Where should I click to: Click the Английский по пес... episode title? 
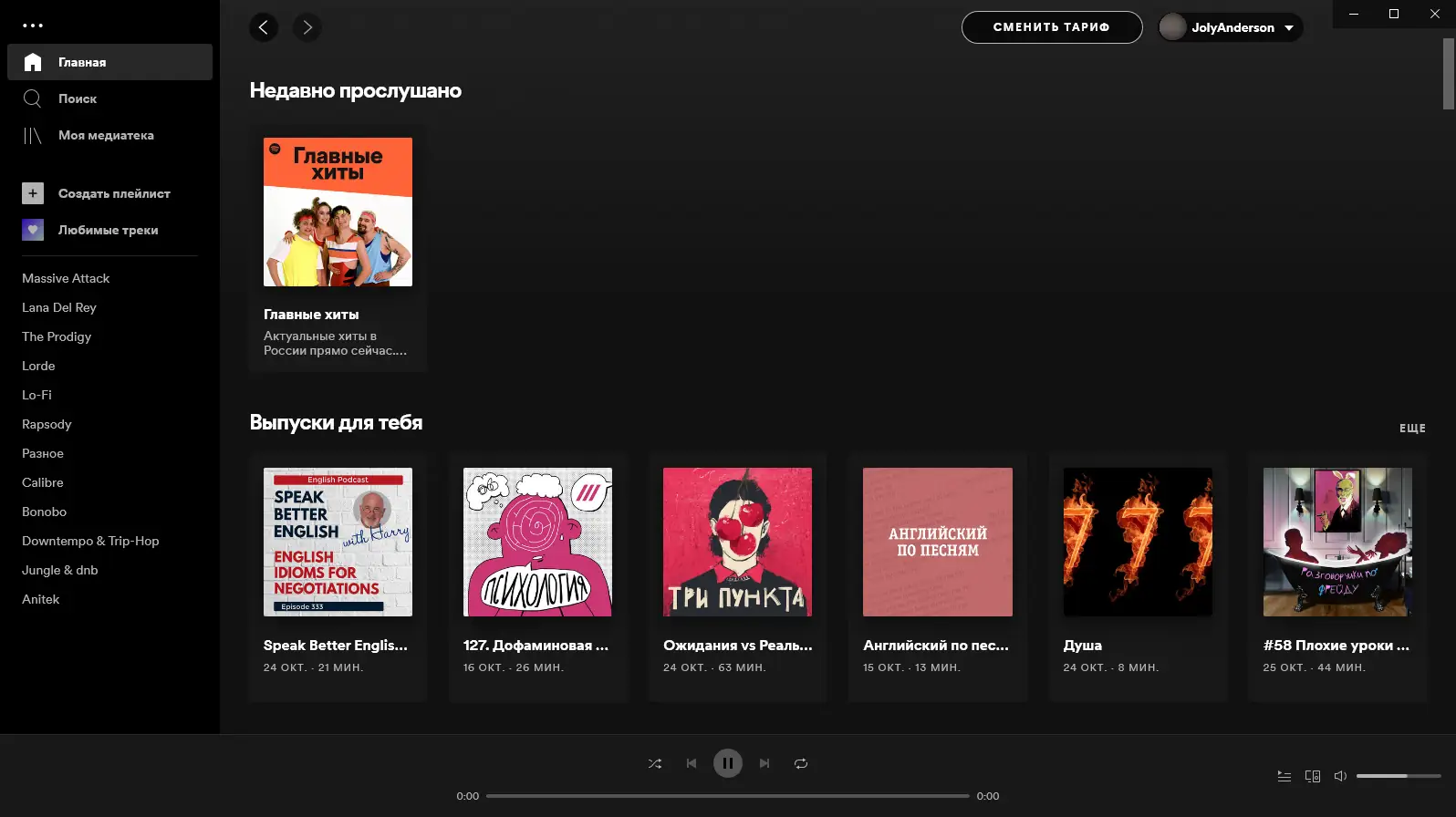pyautogui.click(x=936, y=646)
